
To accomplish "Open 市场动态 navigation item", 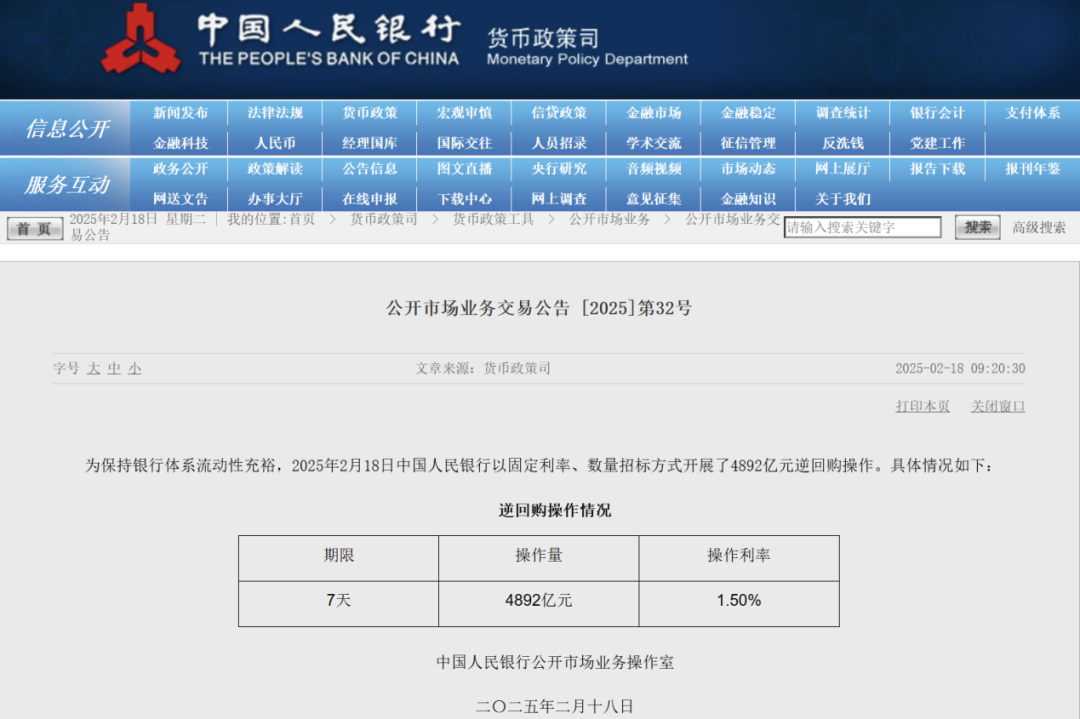I will 748,169.
